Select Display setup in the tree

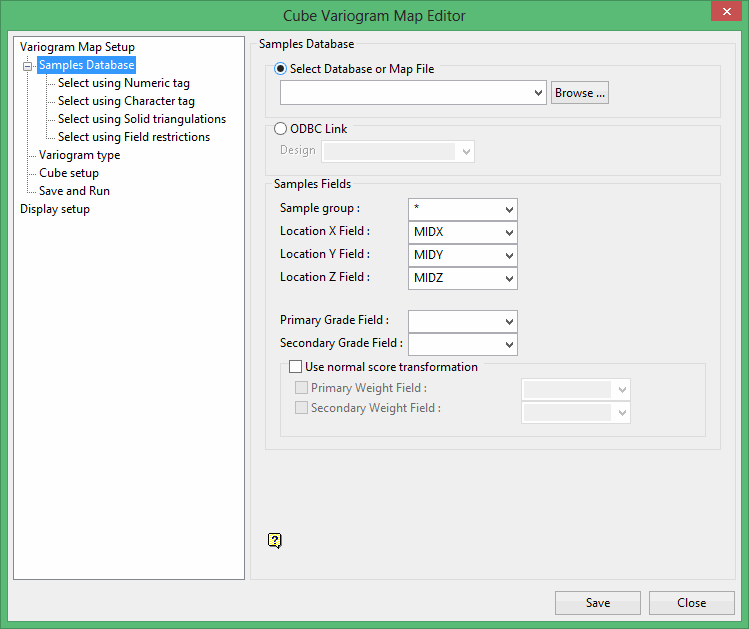[x=55, y=209]
